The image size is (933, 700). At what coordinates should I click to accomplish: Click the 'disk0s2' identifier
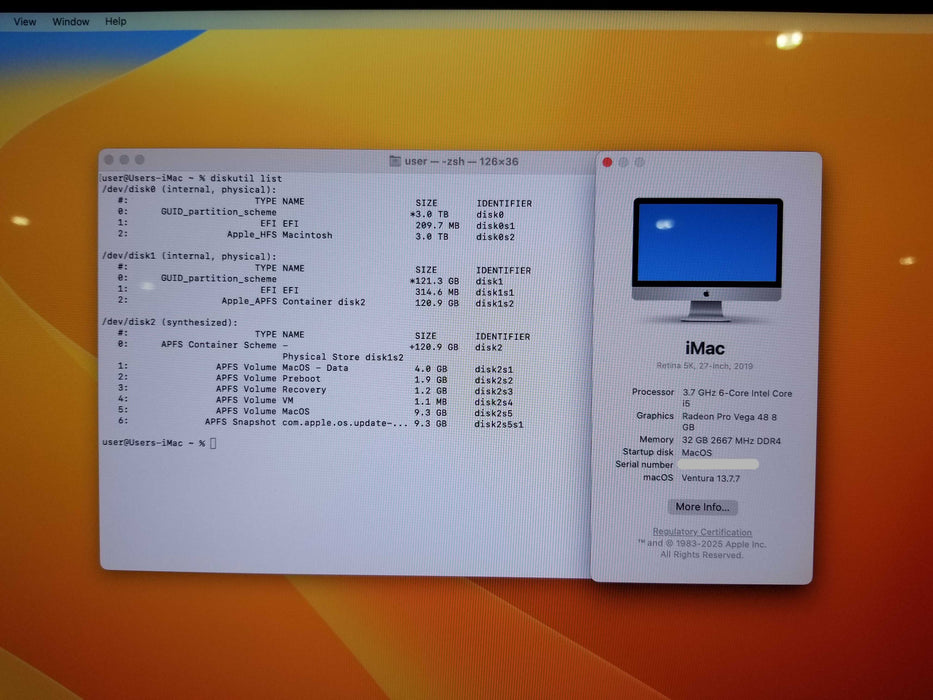coord(495,237)
